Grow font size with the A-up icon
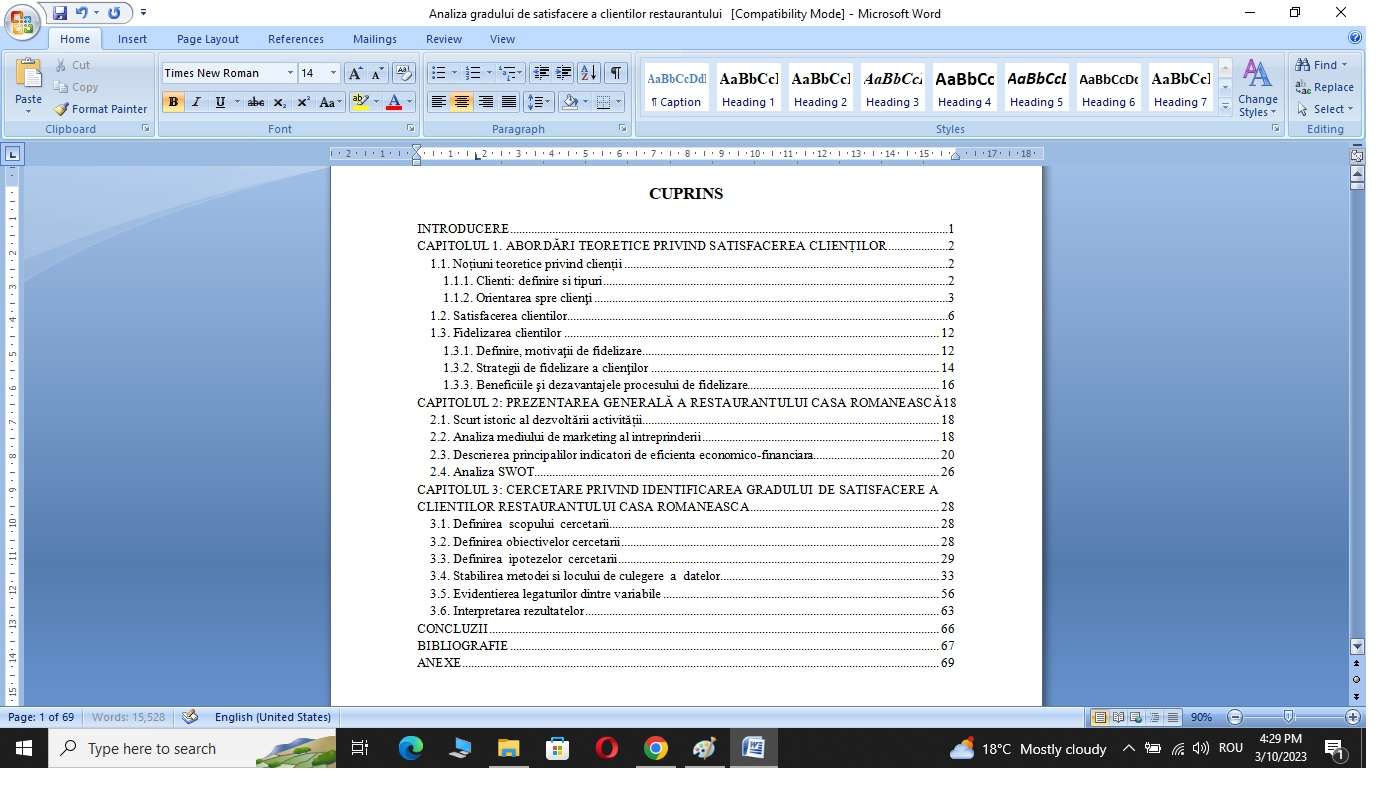The height and width of the screenshot is (788, 1384). [x=355, y=73]
